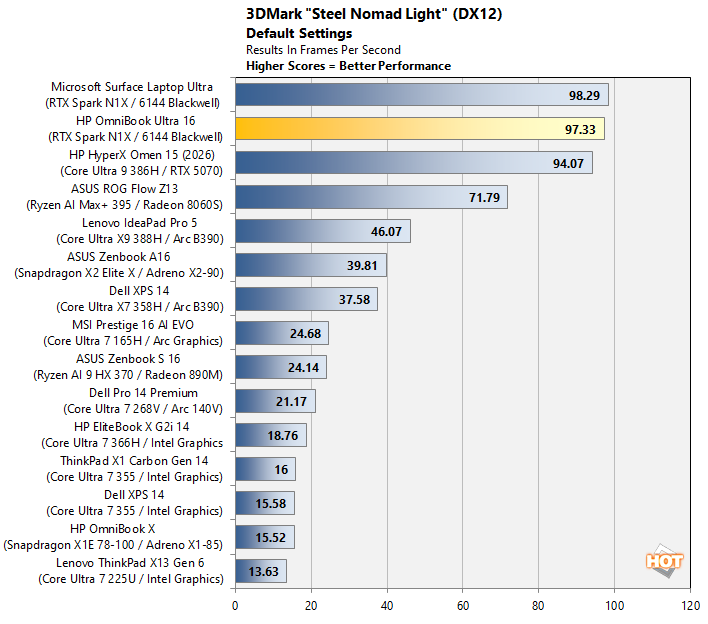Image resolution: width=708 pixels, height=624 pixels.
Task: Click the 'Default Settings' subtitle
Action: tap(299, 33)
